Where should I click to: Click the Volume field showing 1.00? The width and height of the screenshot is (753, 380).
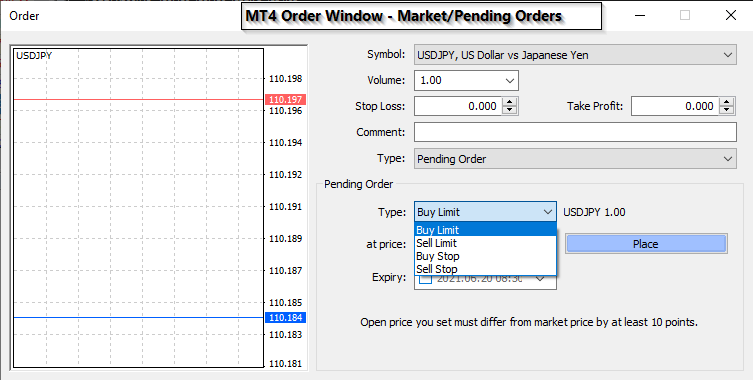pos(466,81)
